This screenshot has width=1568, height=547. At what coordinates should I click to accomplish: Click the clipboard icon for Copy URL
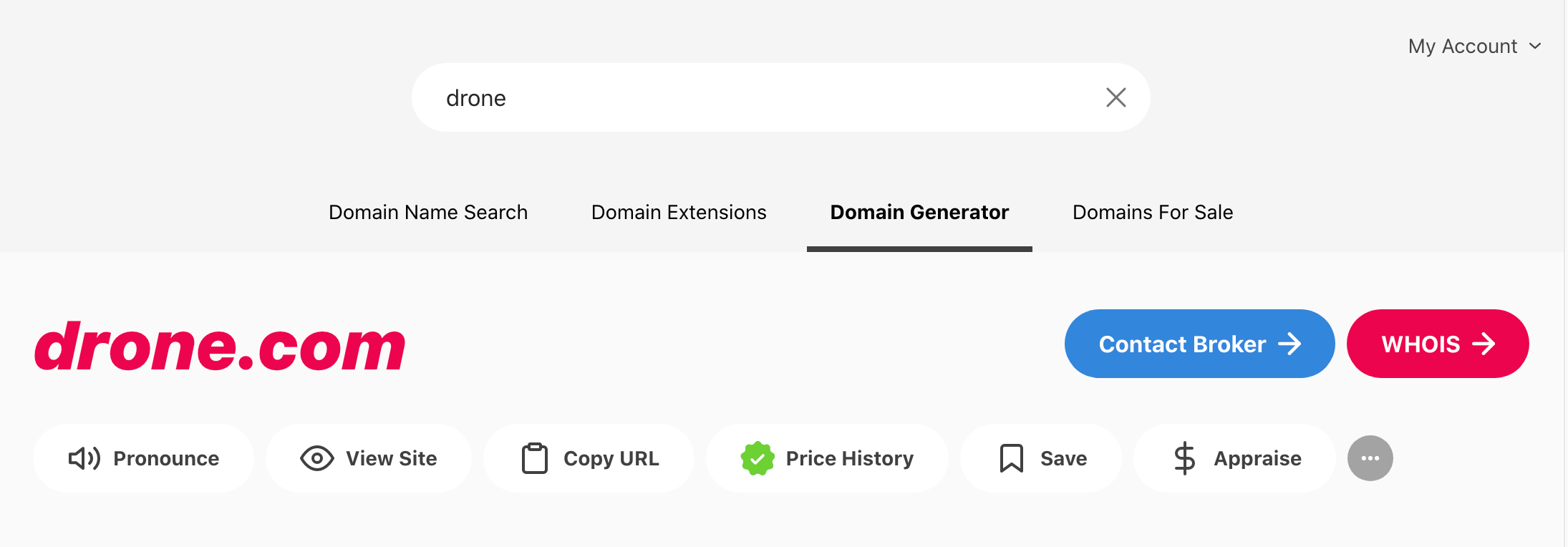pos(535,458)
